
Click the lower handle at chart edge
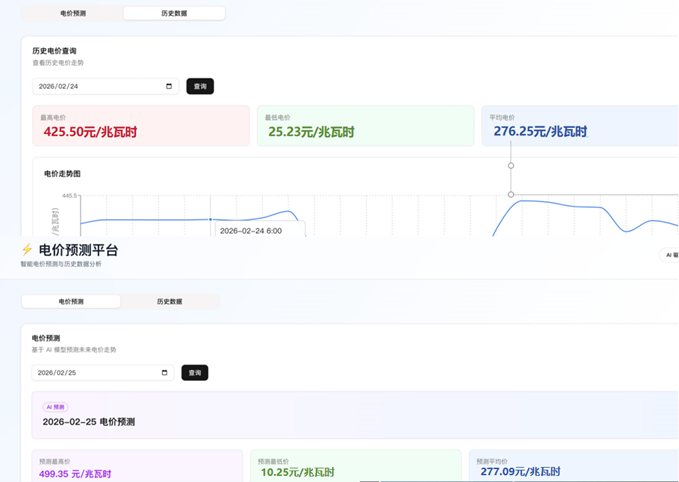511,194
